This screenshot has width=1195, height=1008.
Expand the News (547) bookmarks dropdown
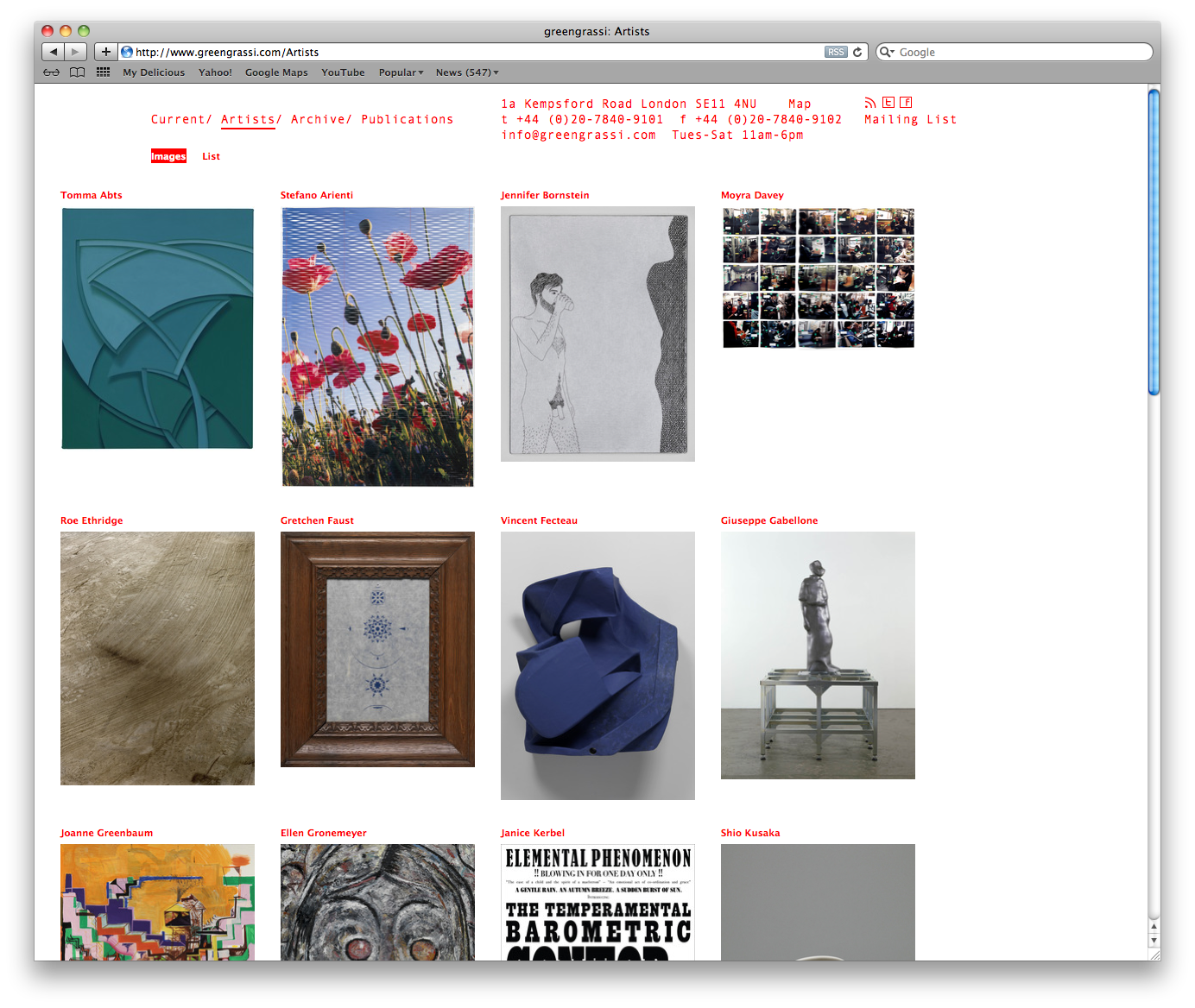point(467,72)
